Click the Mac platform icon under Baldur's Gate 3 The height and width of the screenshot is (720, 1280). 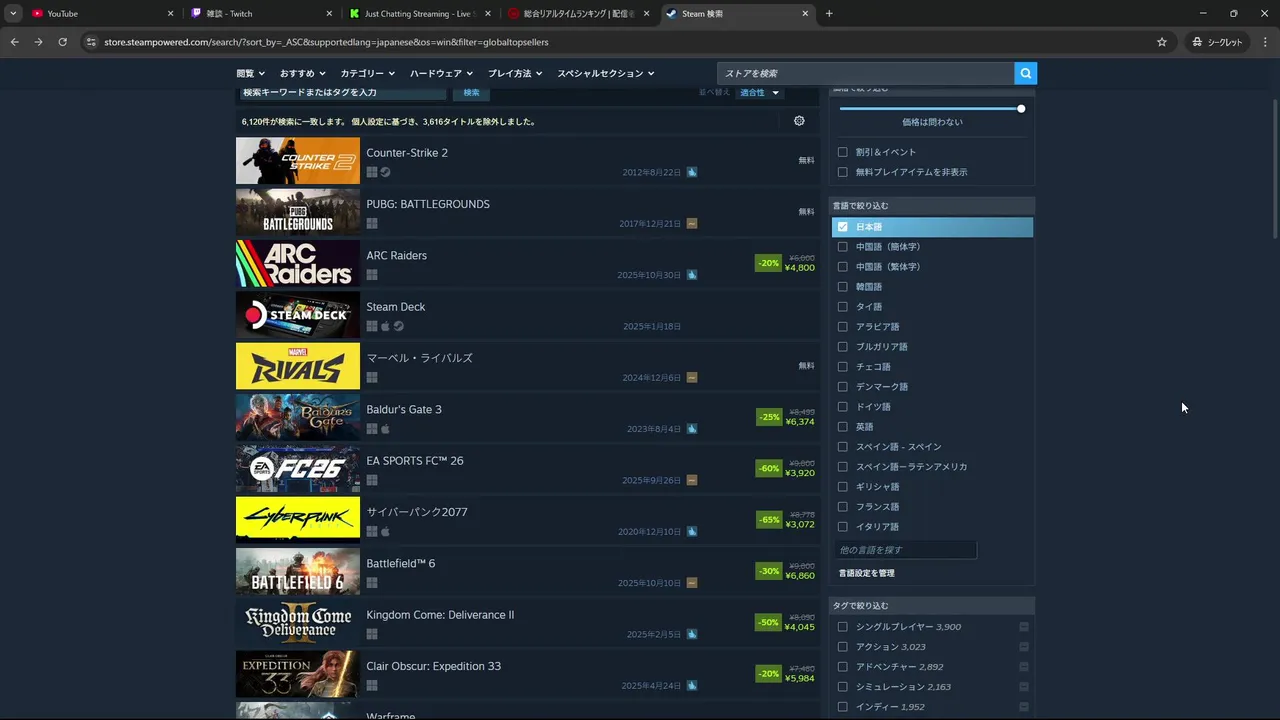click(385, 429)
